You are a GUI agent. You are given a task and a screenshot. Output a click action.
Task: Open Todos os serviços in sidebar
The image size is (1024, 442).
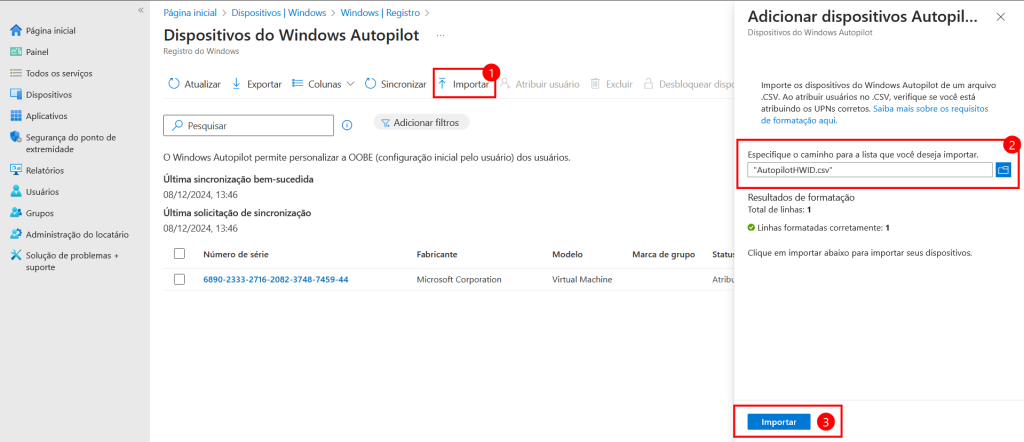tap(52, 73)
